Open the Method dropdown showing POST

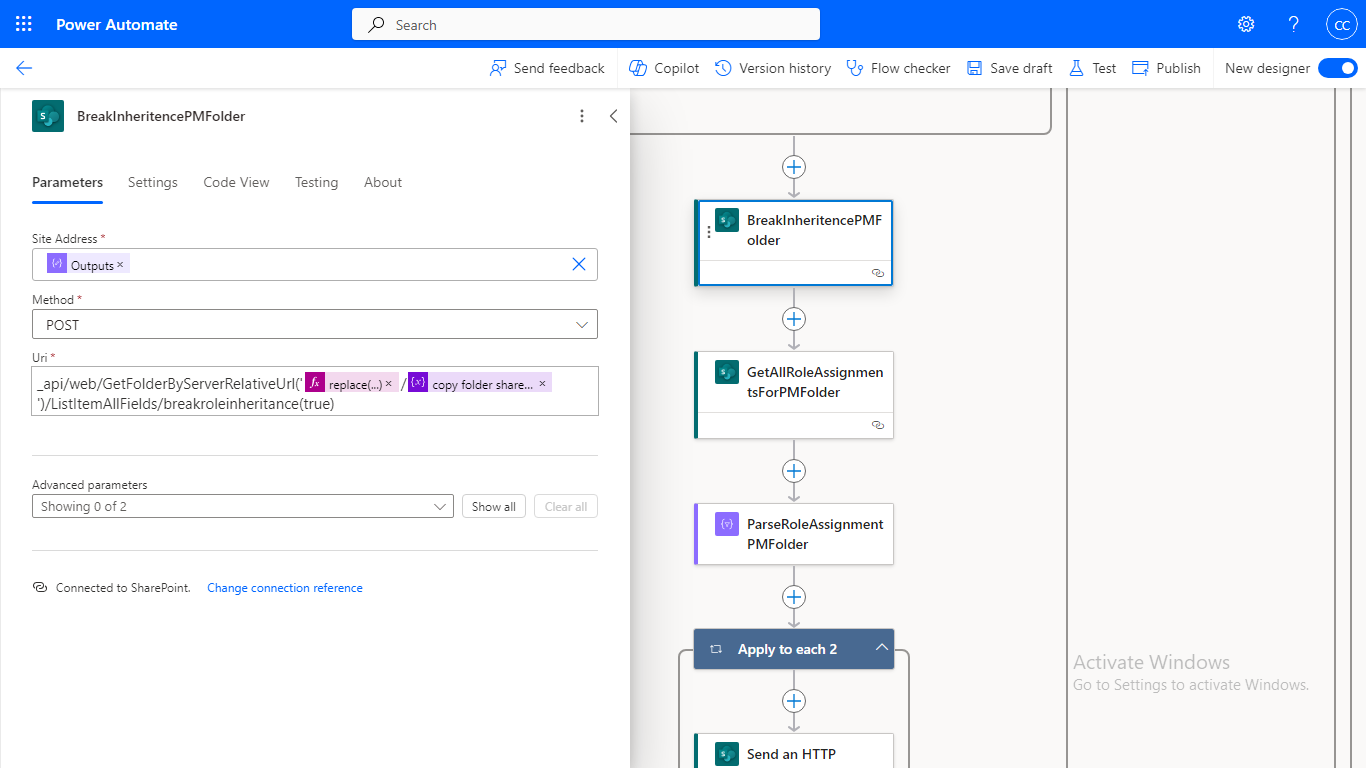click(314, 324)
